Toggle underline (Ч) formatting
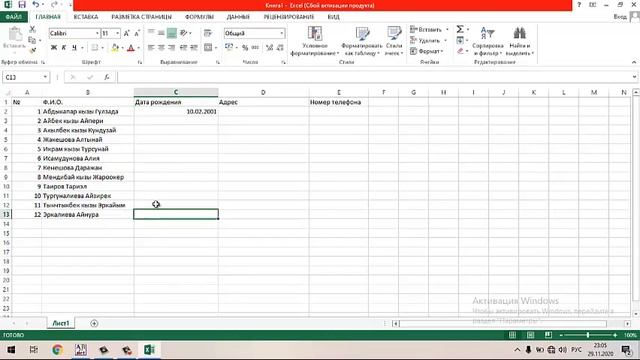 pos(74,48)
